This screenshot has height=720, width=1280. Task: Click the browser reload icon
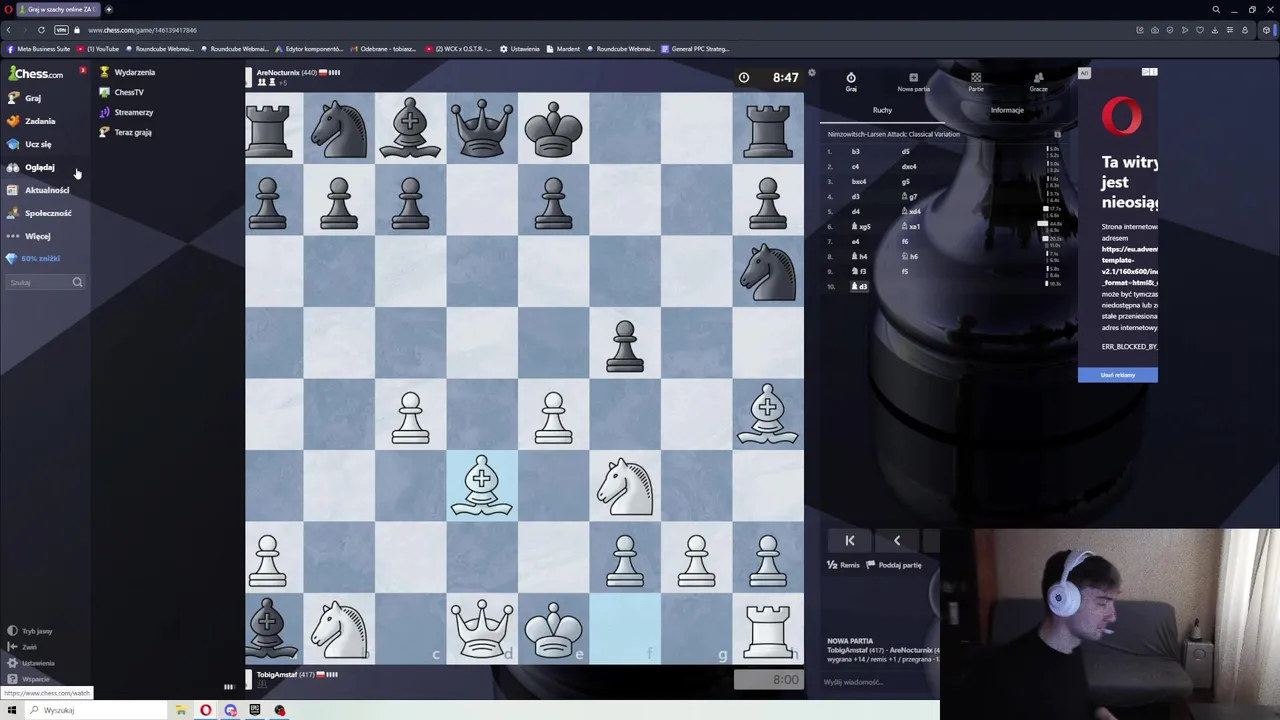tap(41, 30)
